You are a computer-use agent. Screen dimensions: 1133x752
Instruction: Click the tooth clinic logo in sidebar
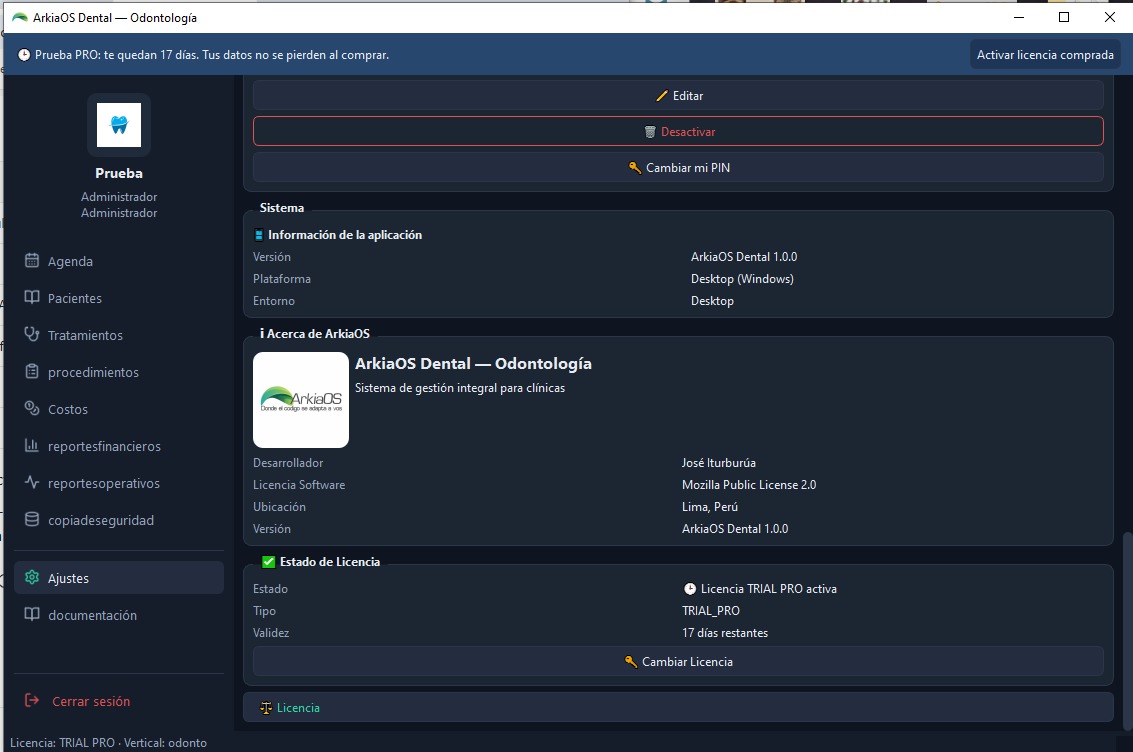119,125
